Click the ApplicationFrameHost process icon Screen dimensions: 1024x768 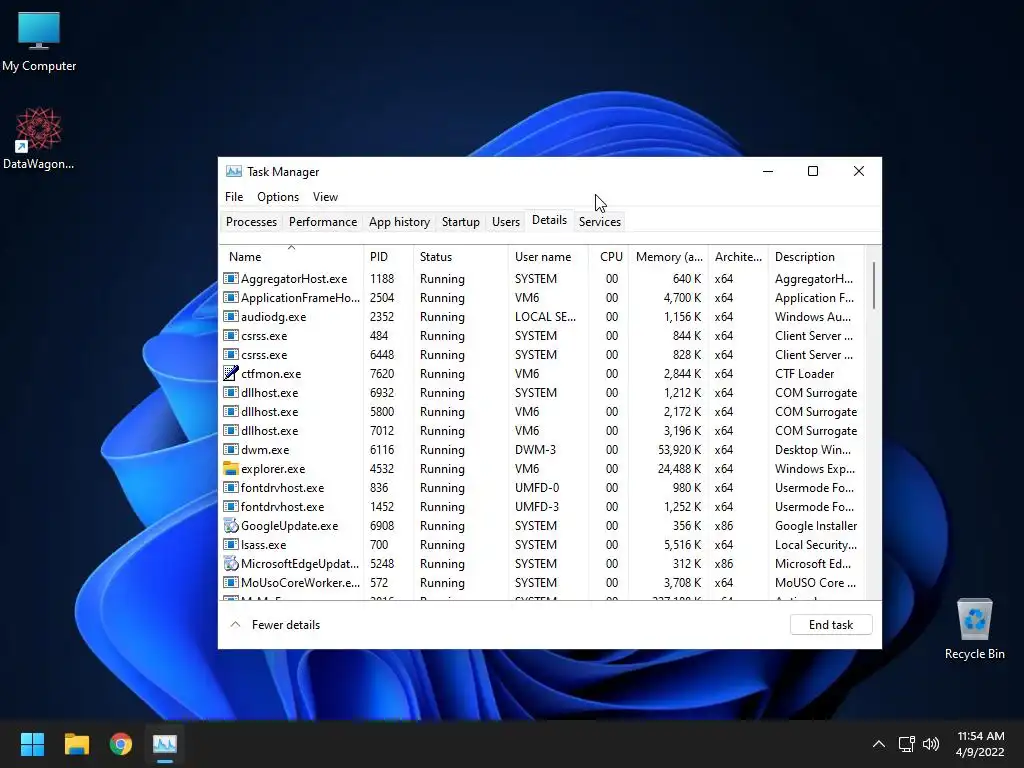pyautogui.click(x=231, y=297)
